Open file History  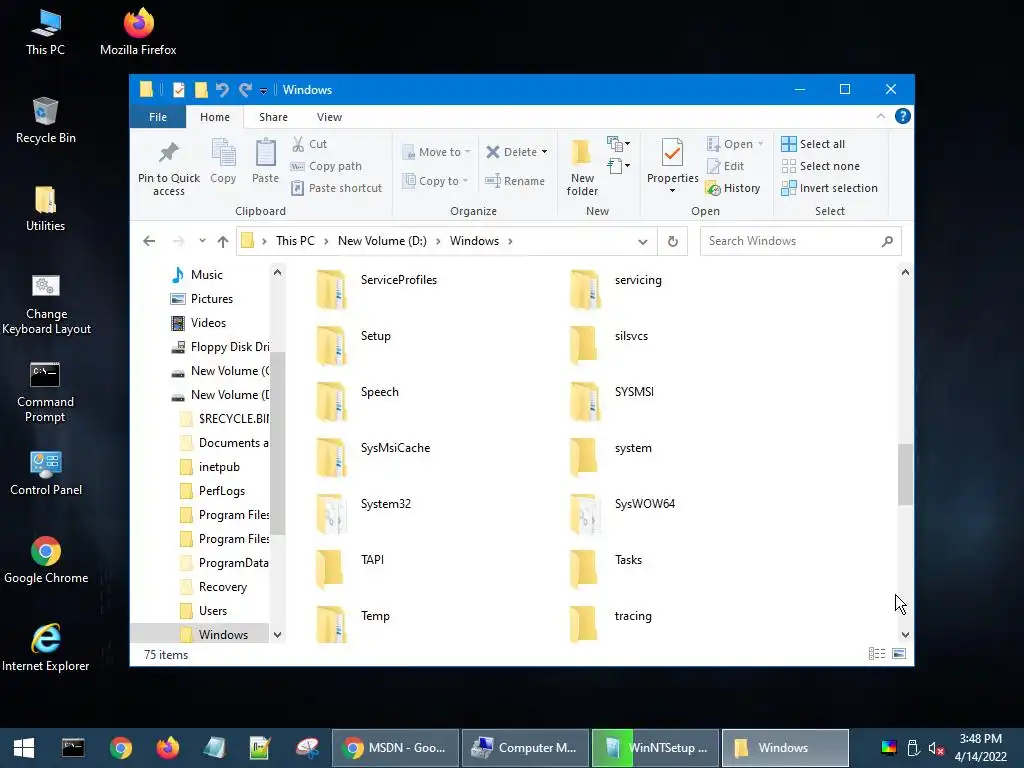[x=733, y=188]
